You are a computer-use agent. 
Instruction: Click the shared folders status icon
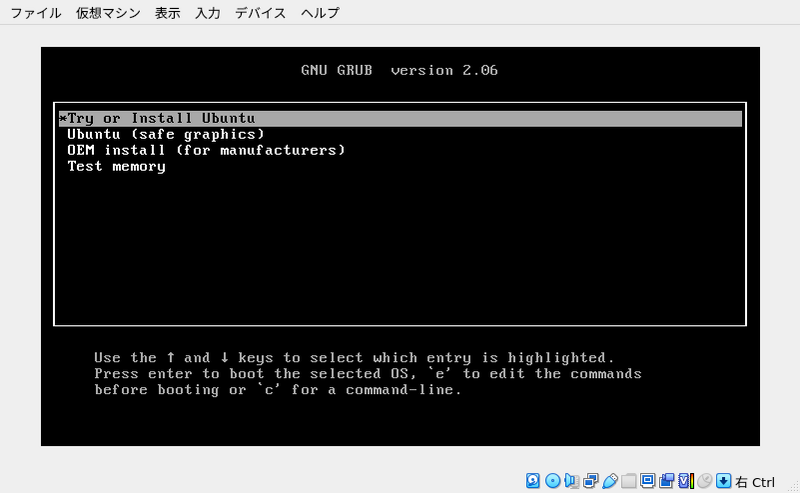[629, 481]
